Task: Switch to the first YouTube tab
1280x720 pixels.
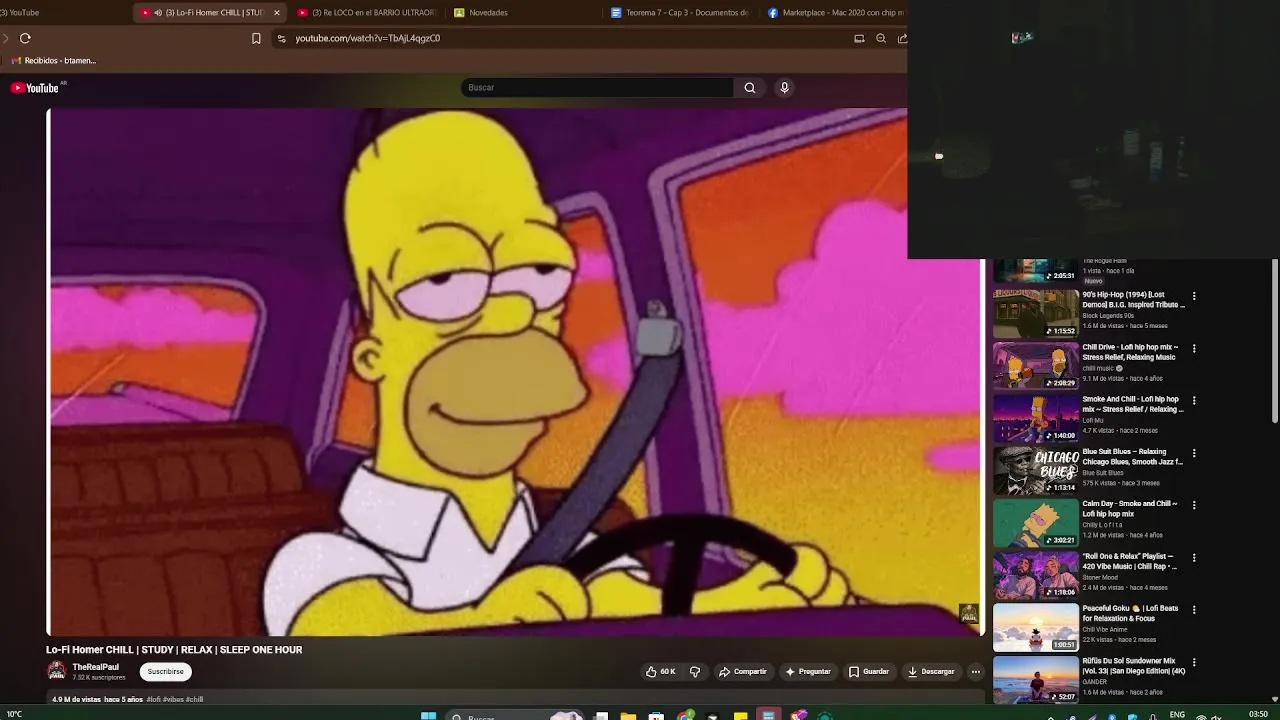Action: coord(20,13)
